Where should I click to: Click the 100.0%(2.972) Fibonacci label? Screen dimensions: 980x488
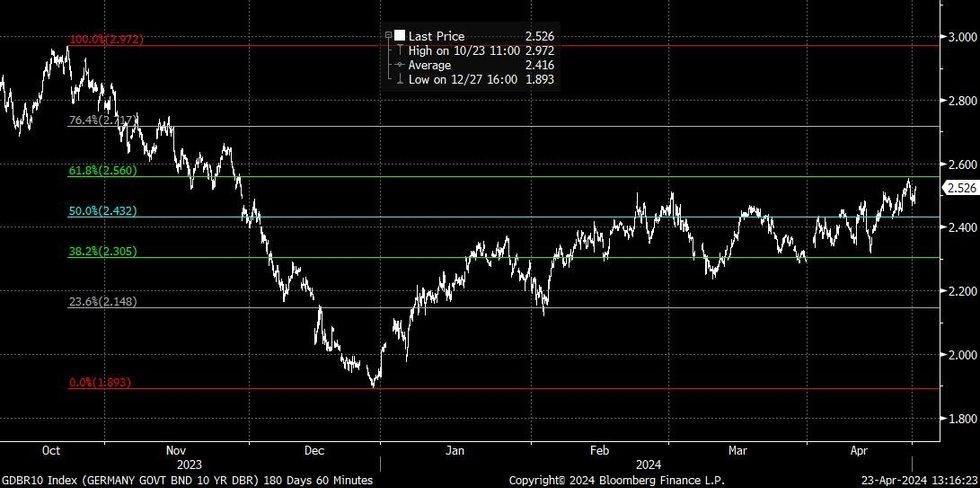pyautogui.click(x=106, y=39)
